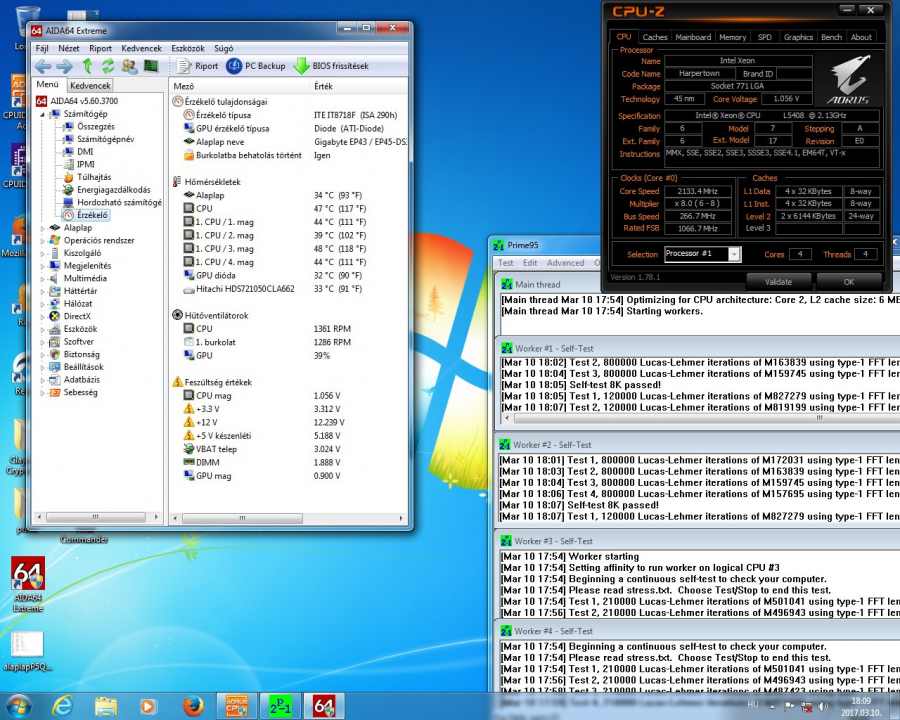Click the Adatbázis icon in tree
Viewport: 900px width, 720px height.
[55, 380]
